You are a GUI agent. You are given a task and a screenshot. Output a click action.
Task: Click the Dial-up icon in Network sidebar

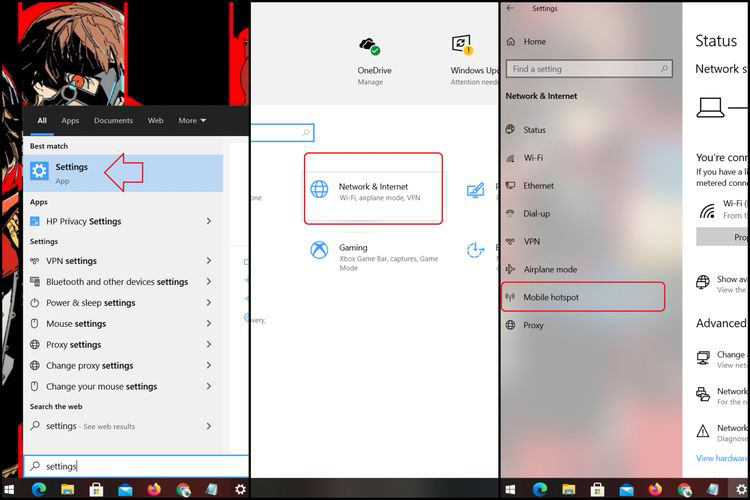click(510, 213)
